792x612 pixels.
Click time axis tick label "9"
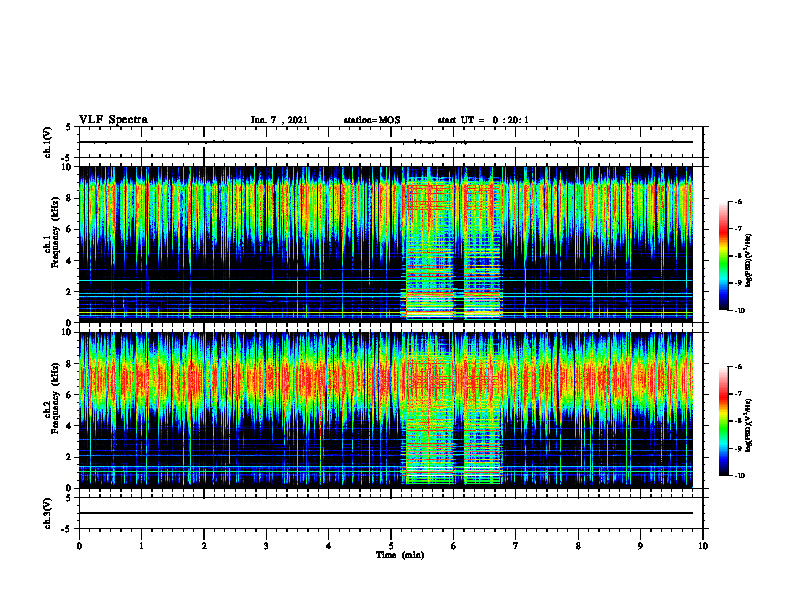click(x=640, y=546)
